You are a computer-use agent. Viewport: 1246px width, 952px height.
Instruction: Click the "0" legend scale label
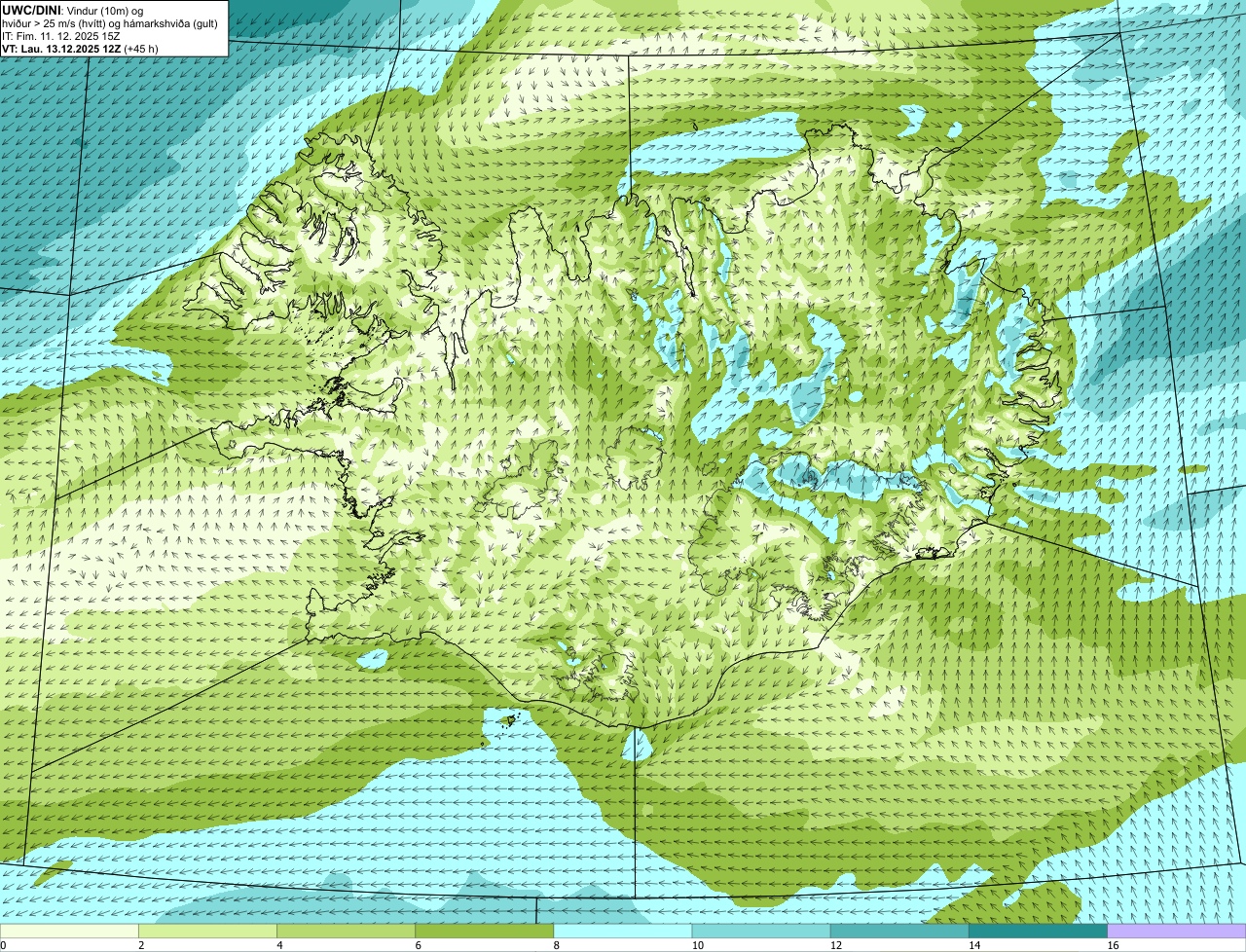point(3,945)
